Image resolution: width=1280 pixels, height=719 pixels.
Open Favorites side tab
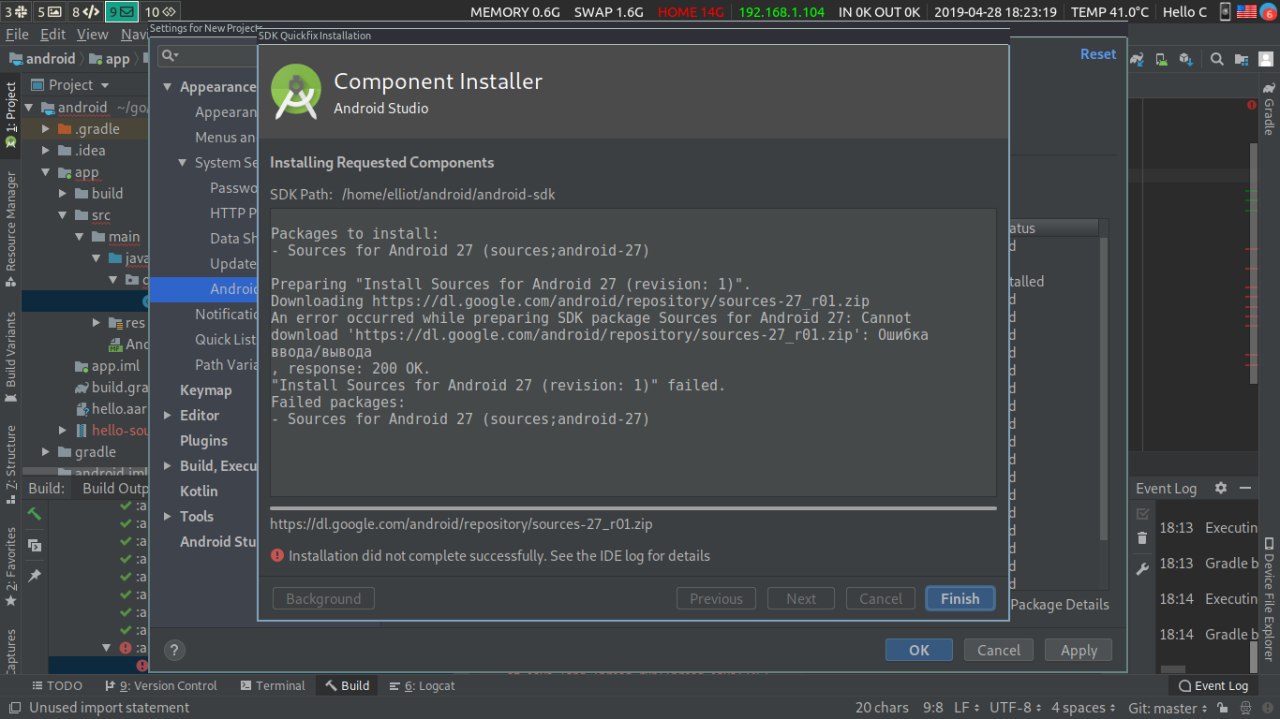click(x=11, y=567)
